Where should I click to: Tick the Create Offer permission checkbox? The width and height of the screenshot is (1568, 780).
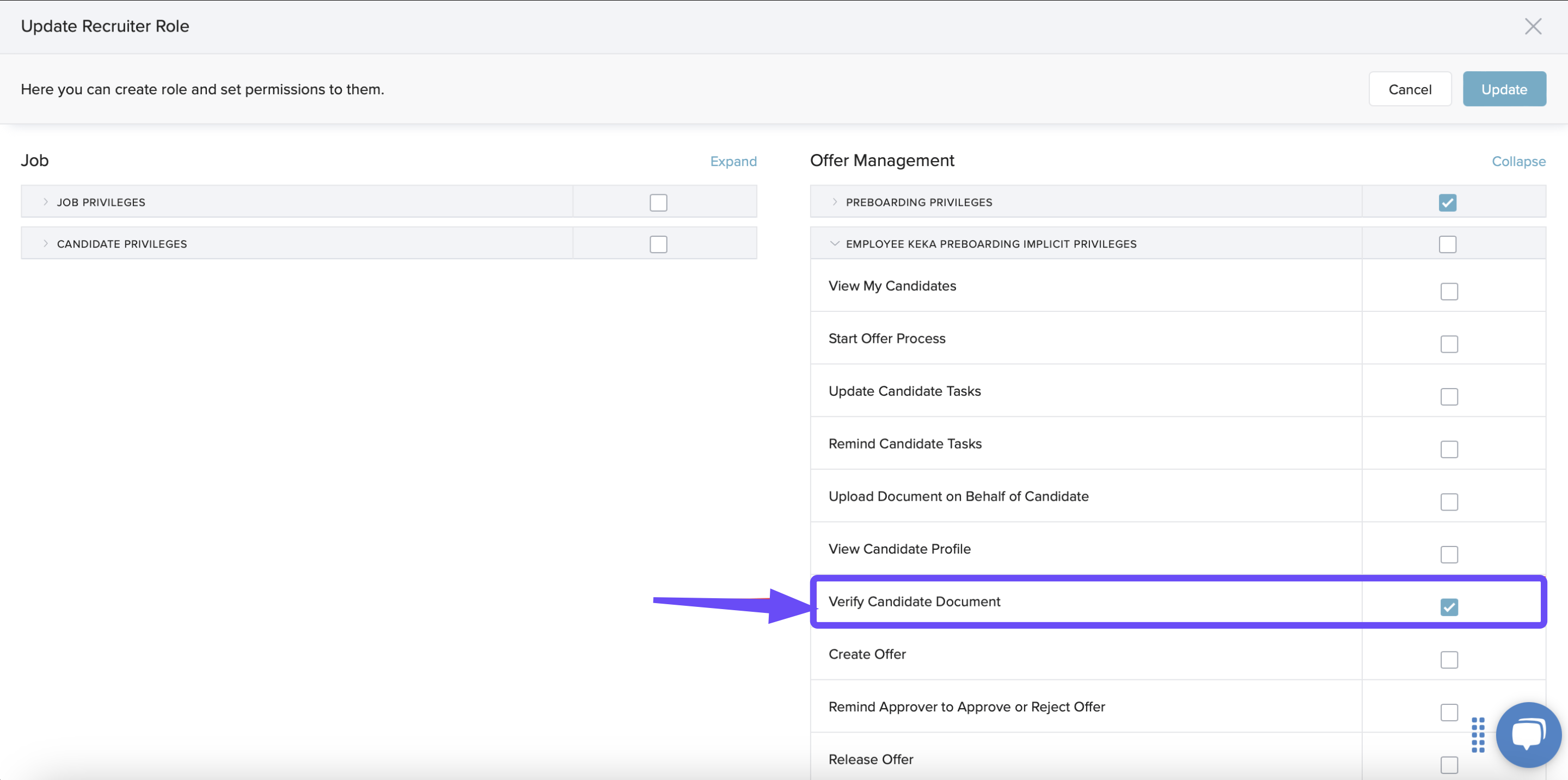coord(1448,660)
